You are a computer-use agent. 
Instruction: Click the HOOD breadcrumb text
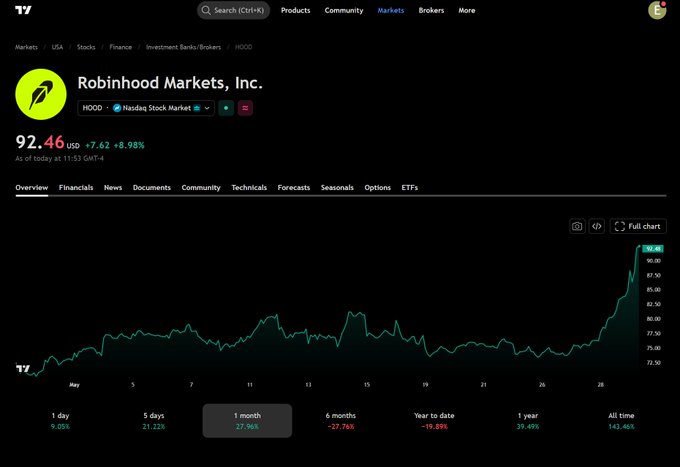[x=243, y=47]
